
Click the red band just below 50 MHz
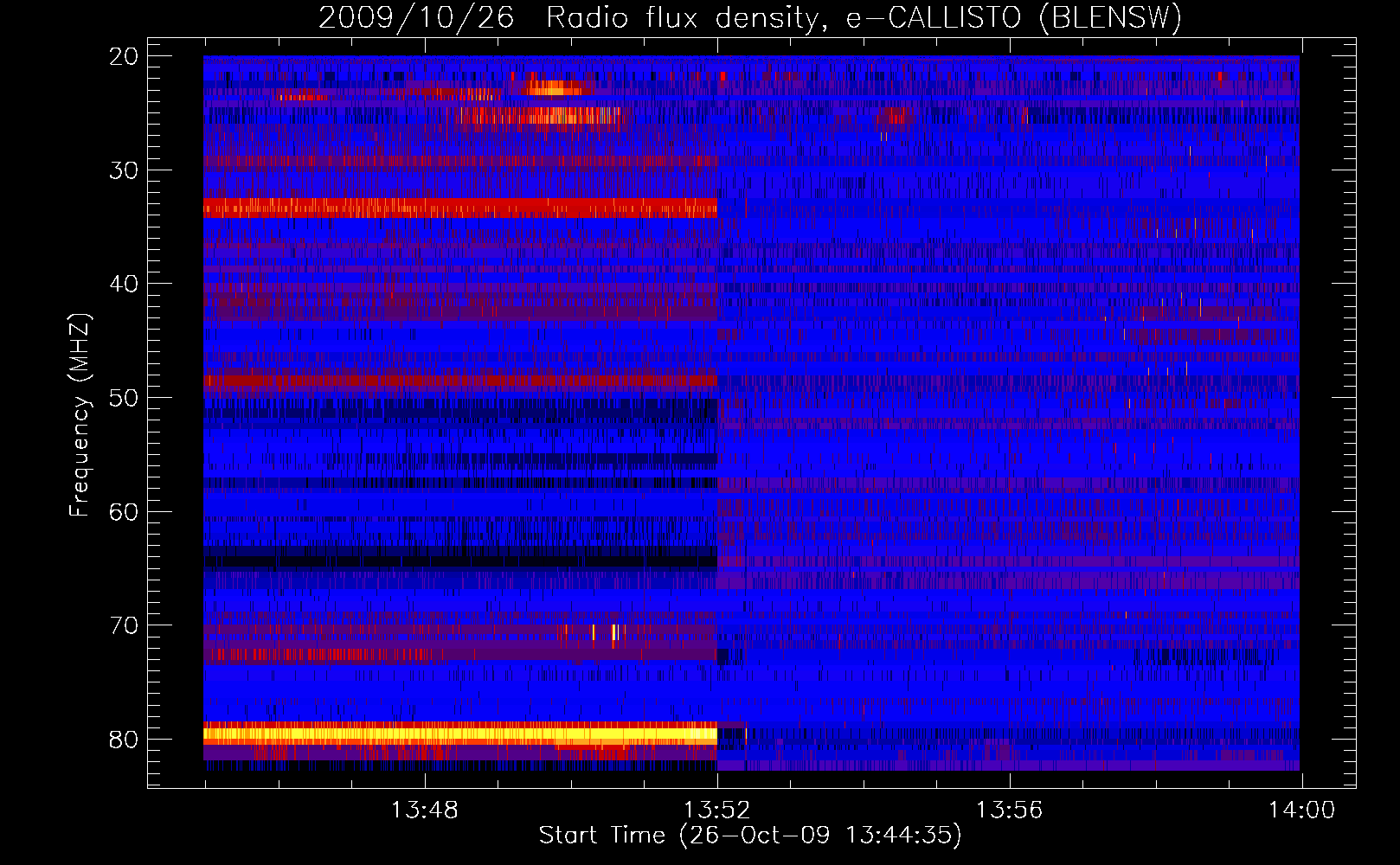click(460, 381)
